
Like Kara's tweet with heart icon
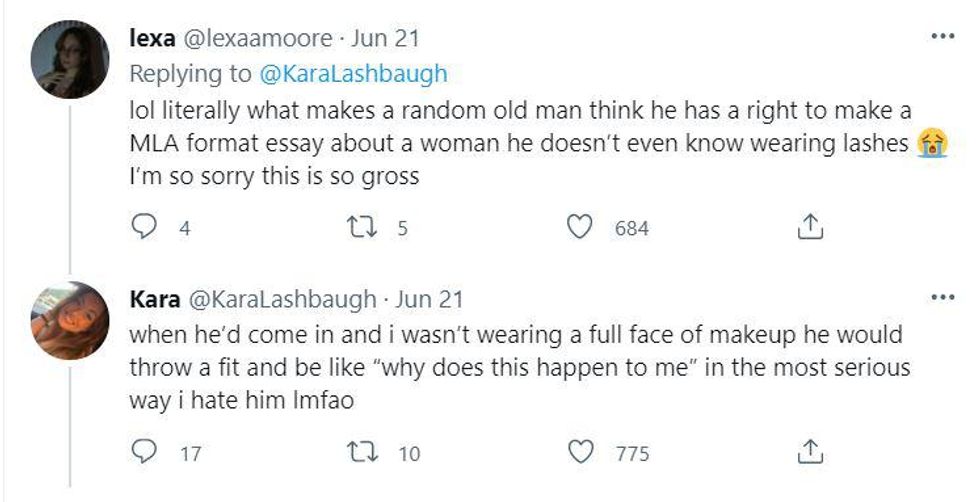point(580,453)
